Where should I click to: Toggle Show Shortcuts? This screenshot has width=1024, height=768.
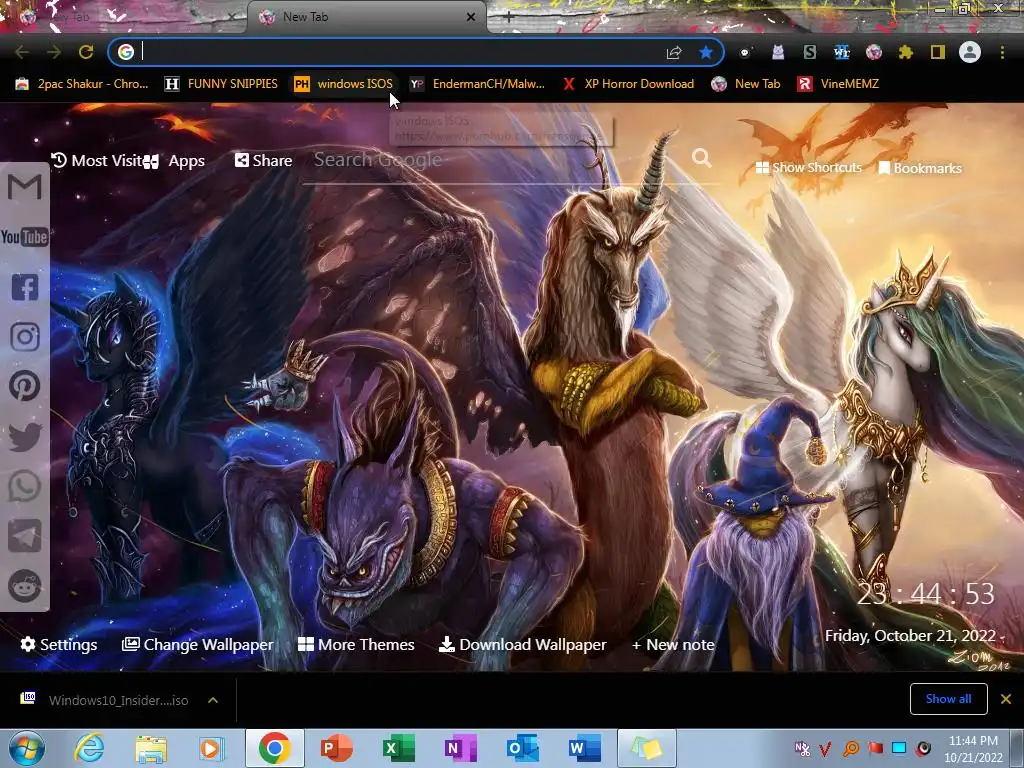click(808, 168)
